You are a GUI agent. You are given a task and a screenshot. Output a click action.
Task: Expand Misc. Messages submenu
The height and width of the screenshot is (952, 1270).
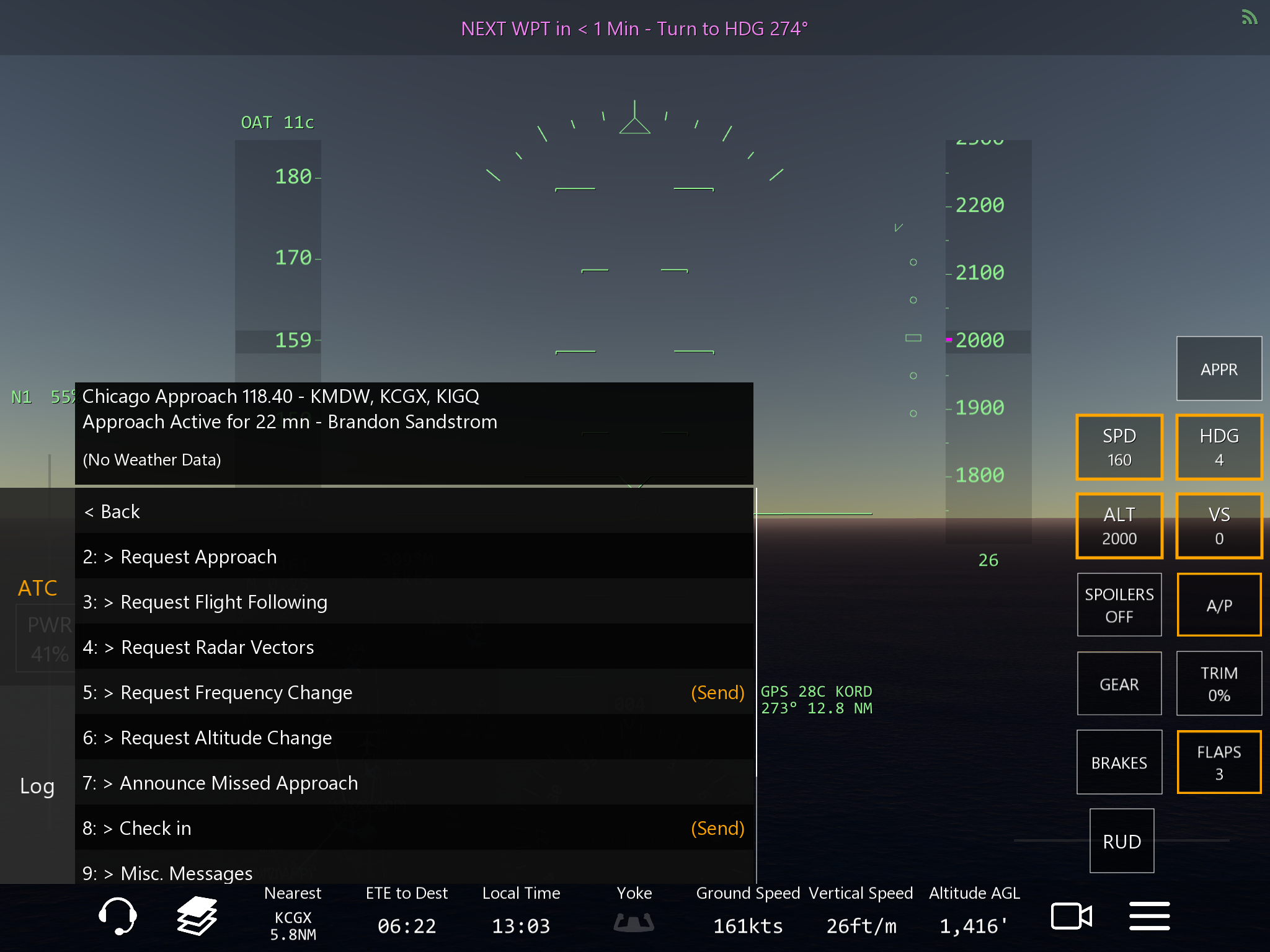pos(186,873)
